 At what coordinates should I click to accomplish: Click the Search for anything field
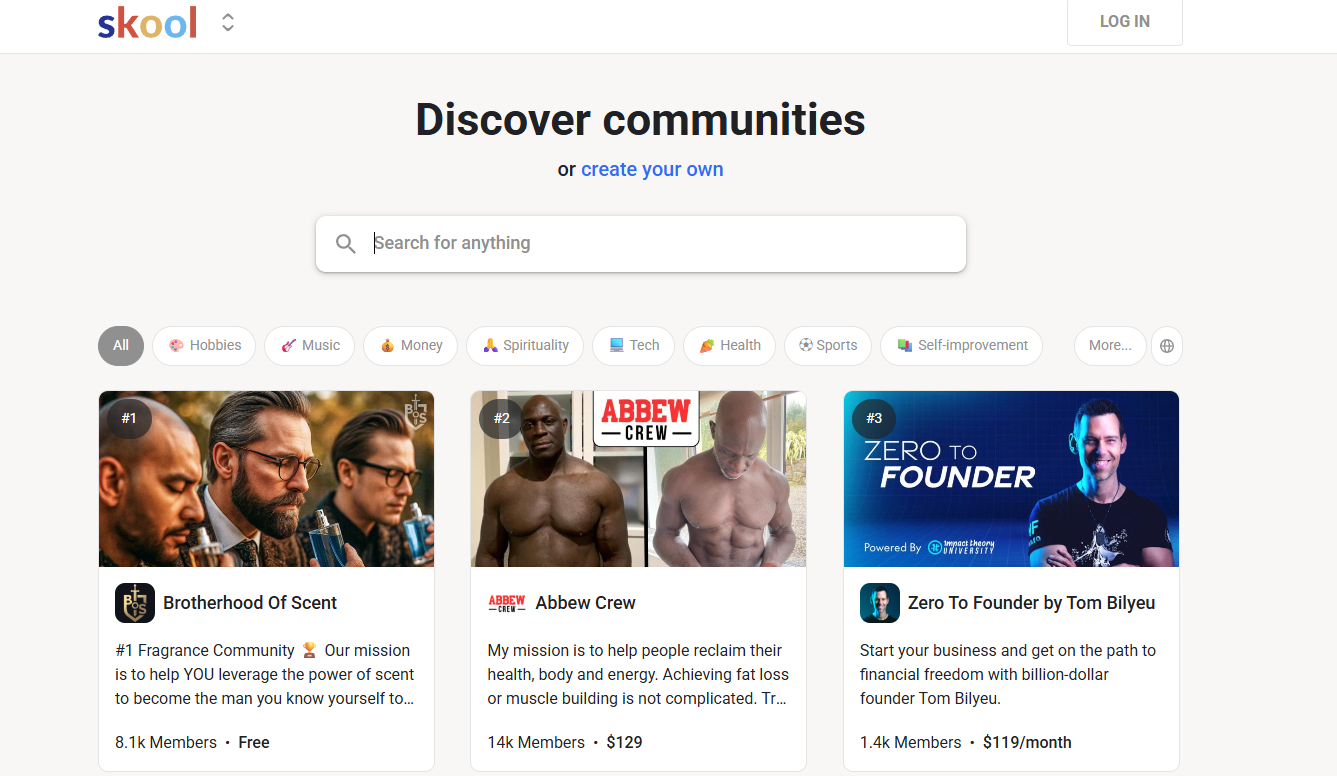[x=641, y=243]
